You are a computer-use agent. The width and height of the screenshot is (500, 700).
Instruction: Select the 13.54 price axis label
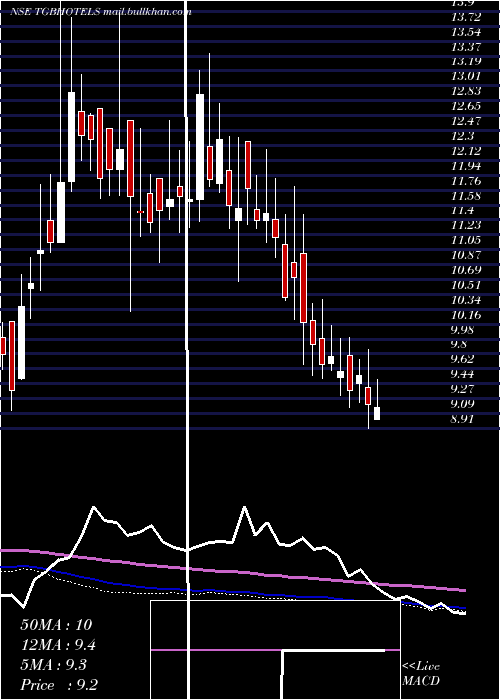pyautogui.click(x=466, y=32)
